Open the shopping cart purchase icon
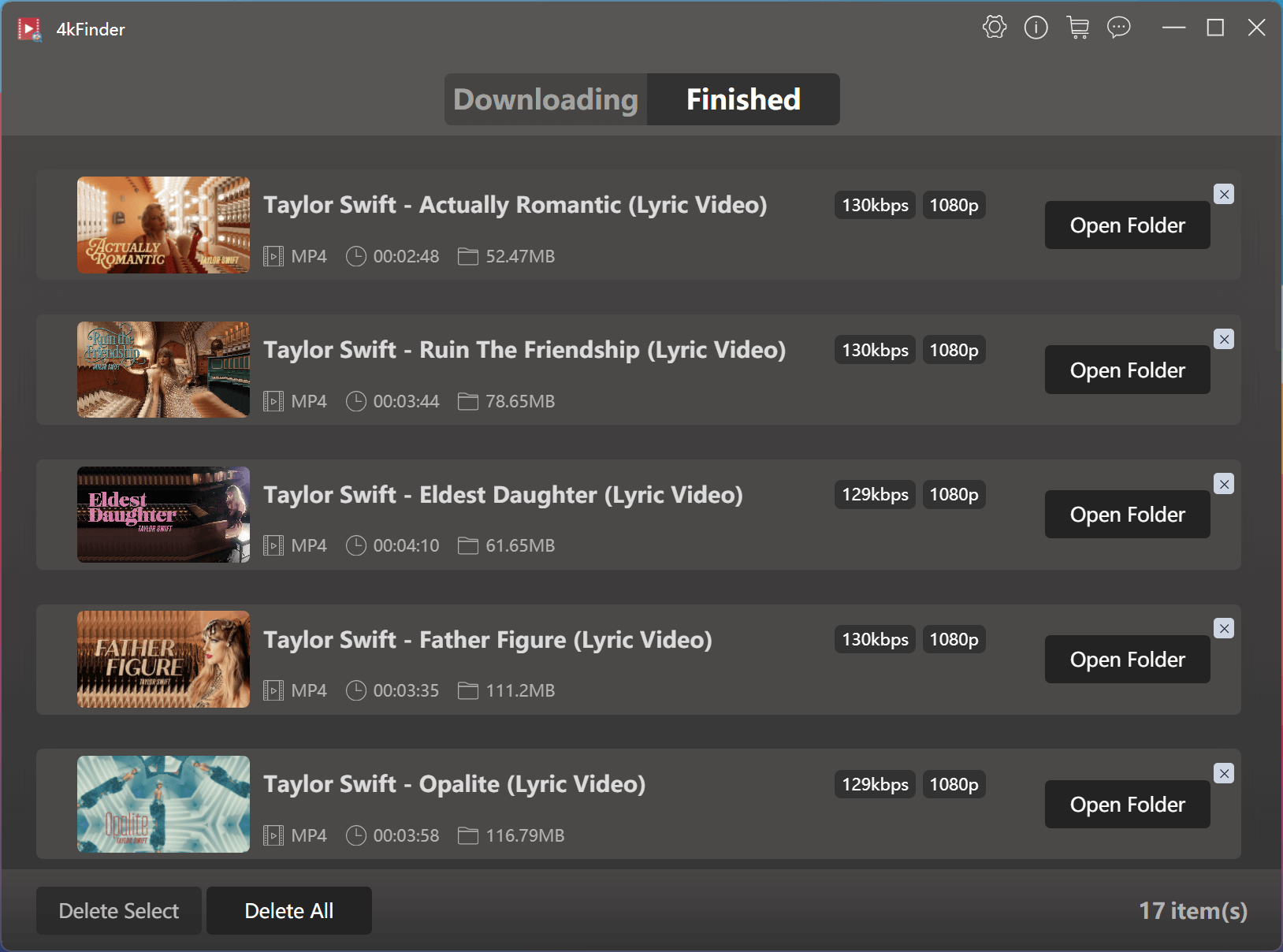Screen dimensions: 1283x952 1077,28
